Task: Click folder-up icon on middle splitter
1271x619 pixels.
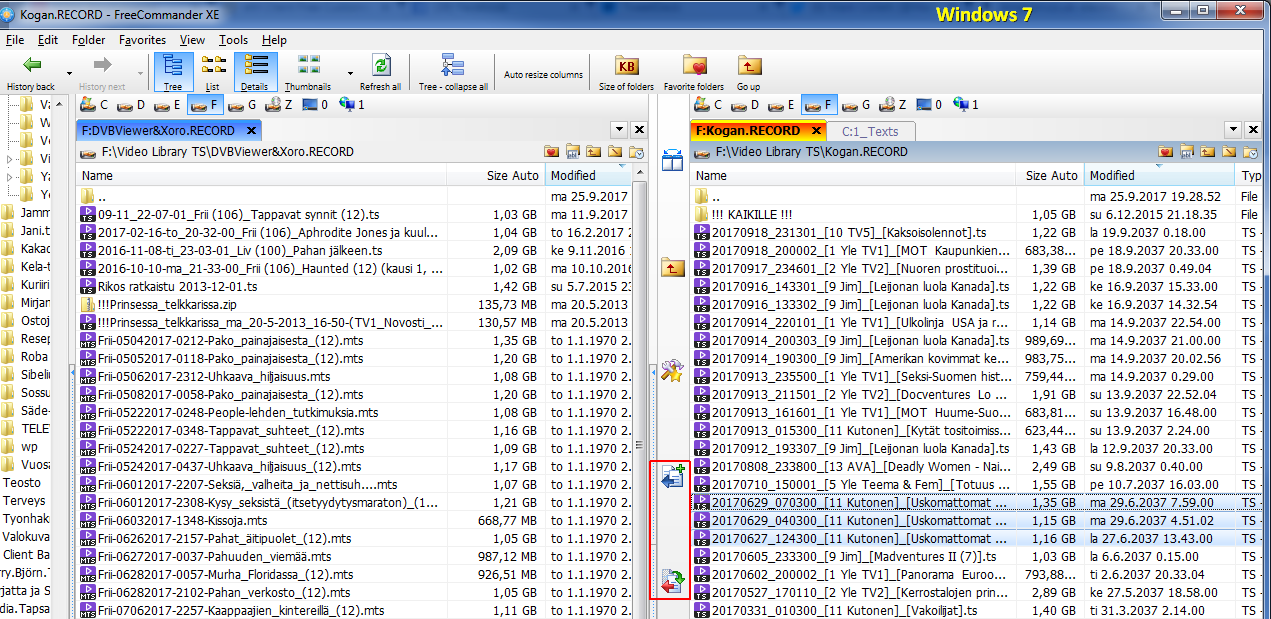Action: point(672,267)
